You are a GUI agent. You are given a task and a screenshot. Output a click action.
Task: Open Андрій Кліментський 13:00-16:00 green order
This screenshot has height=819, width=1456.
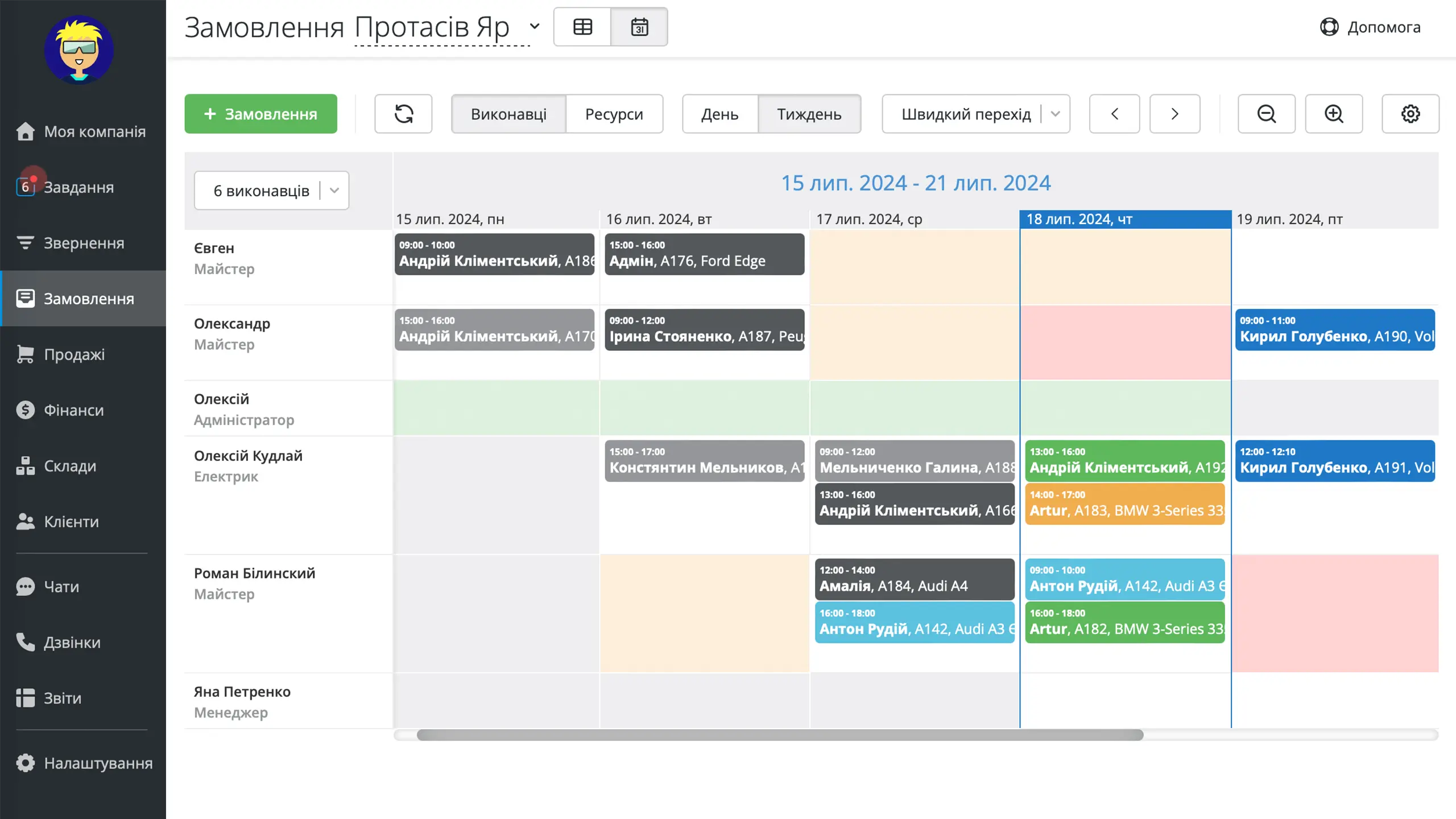tap(1125, 461)
